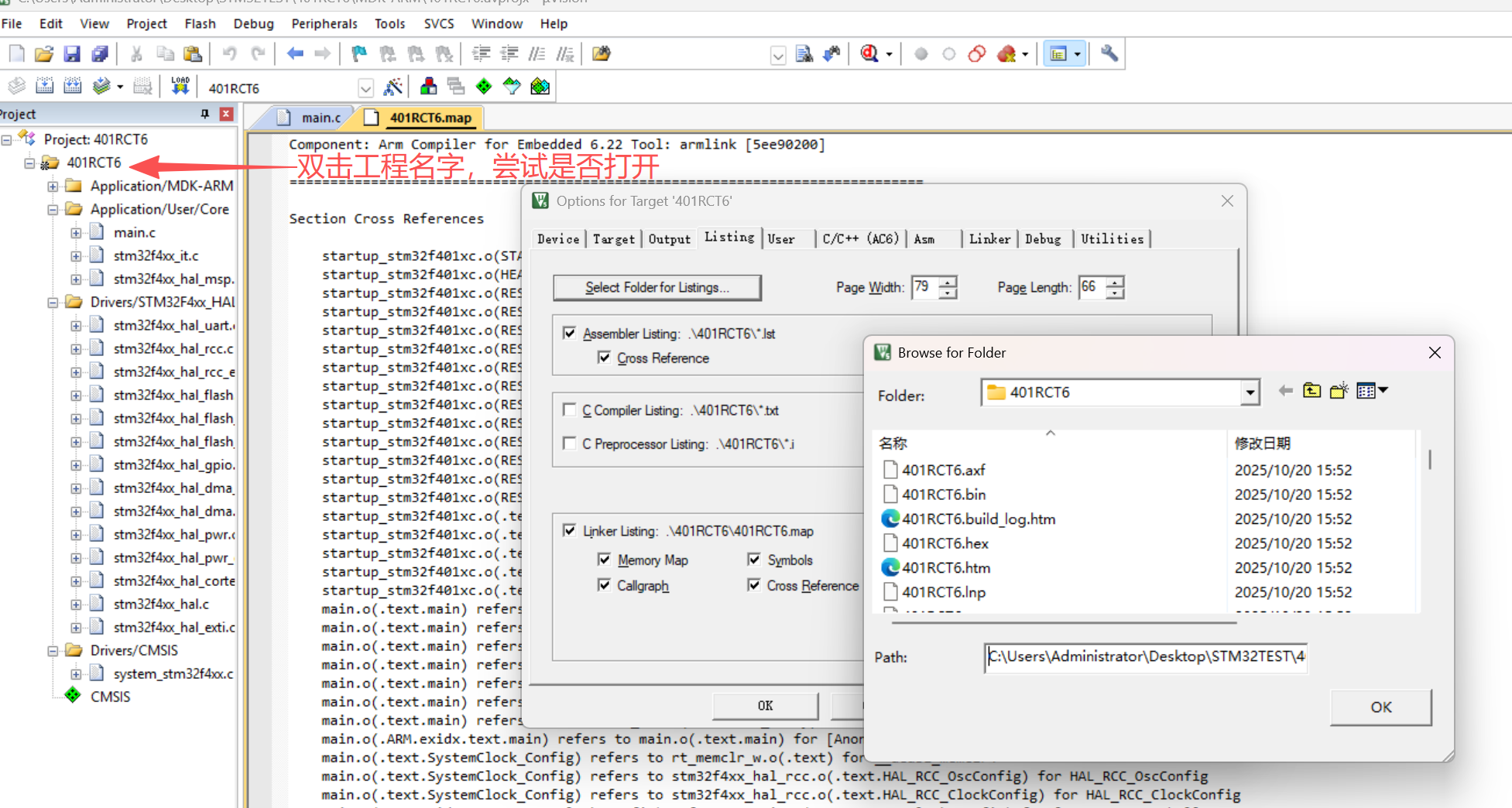The height and width of the screenshot is (808, 1512).
Task: Toggle the Assembler Listing checkbox
Action: (570, 333)
